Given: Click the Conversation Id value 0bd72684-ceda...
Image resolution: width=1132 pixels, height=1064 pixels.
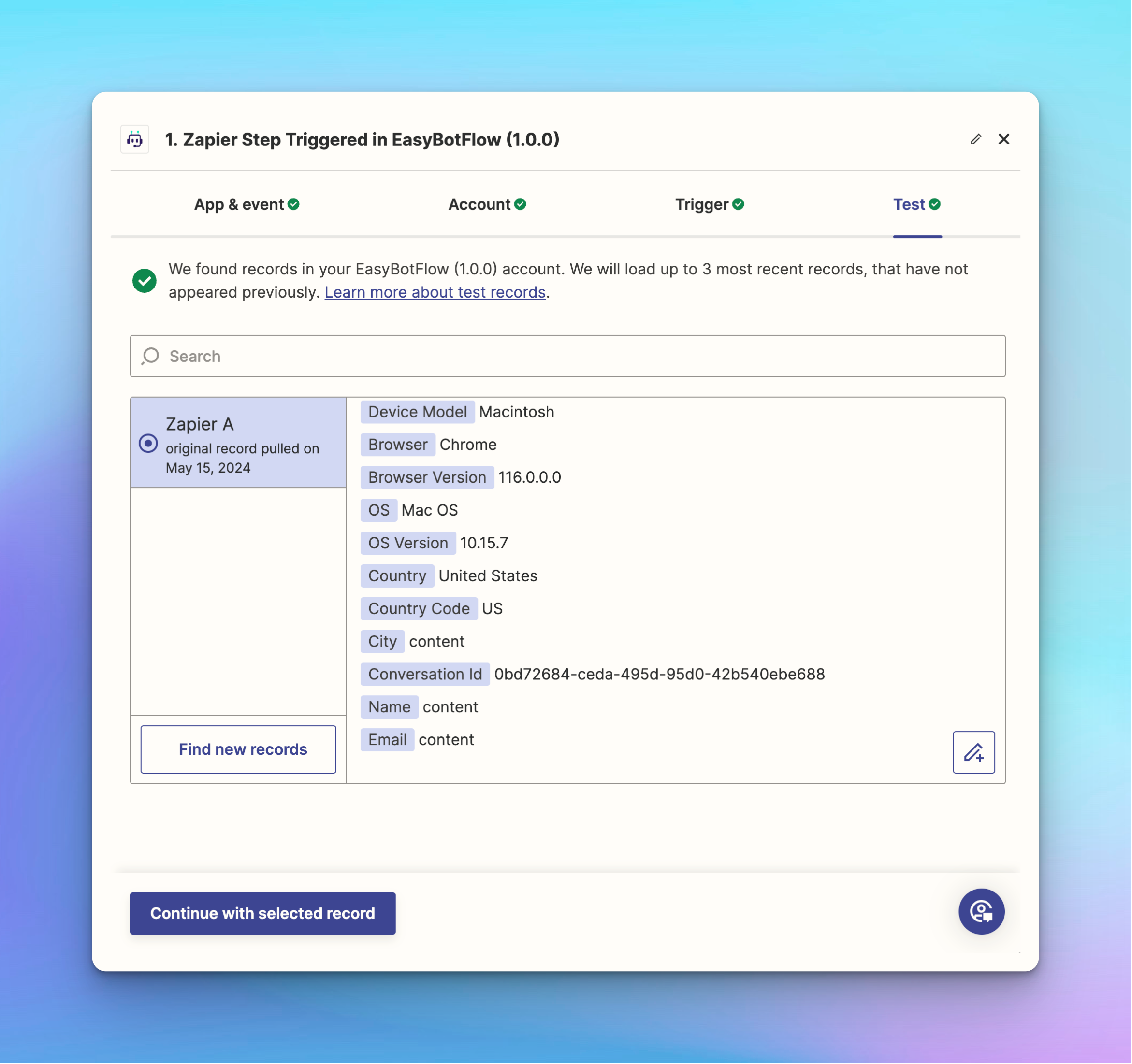Looking at the screenshot, I should (659, 675).
